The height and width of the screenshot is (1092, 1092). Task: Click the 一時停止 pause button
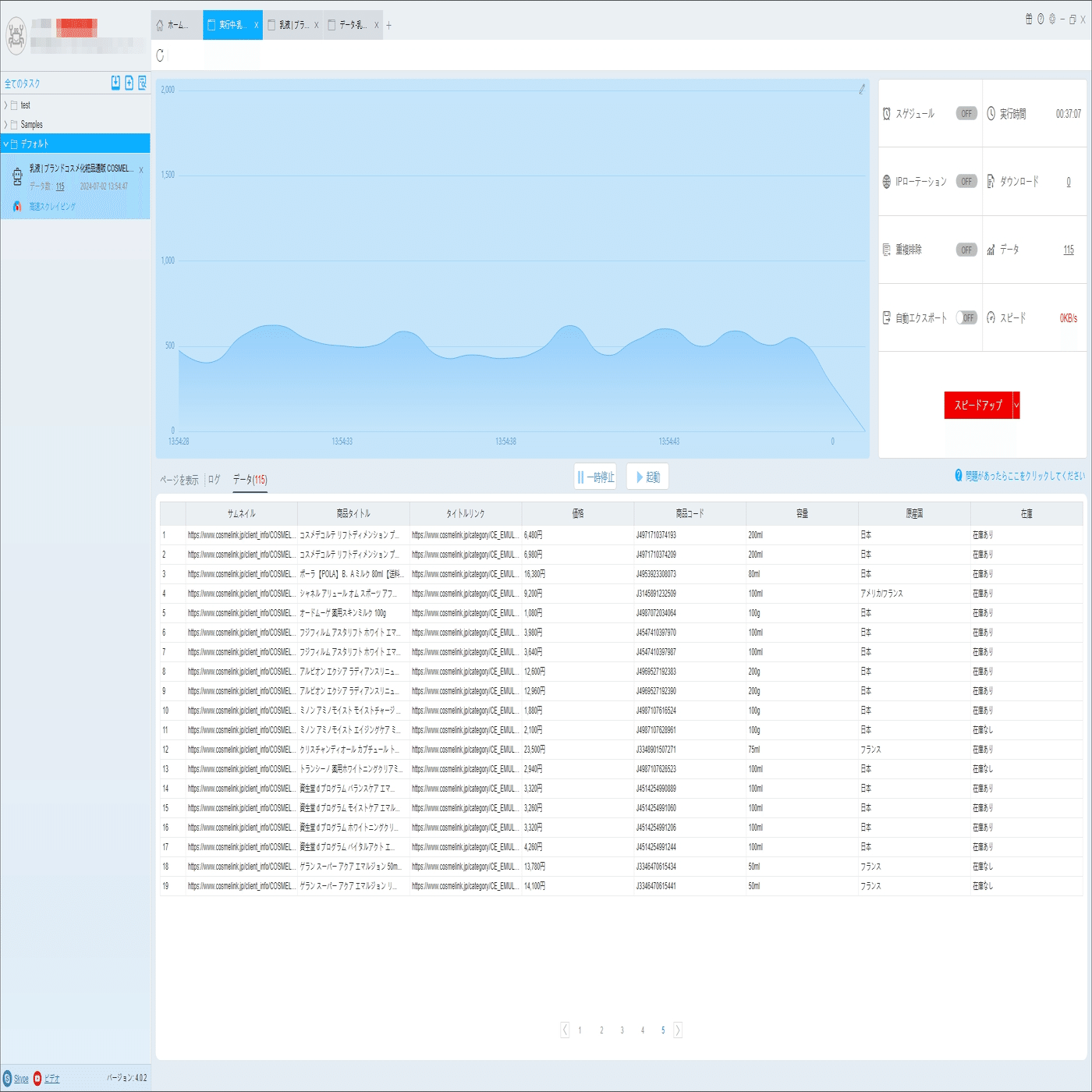coord(595,477)
